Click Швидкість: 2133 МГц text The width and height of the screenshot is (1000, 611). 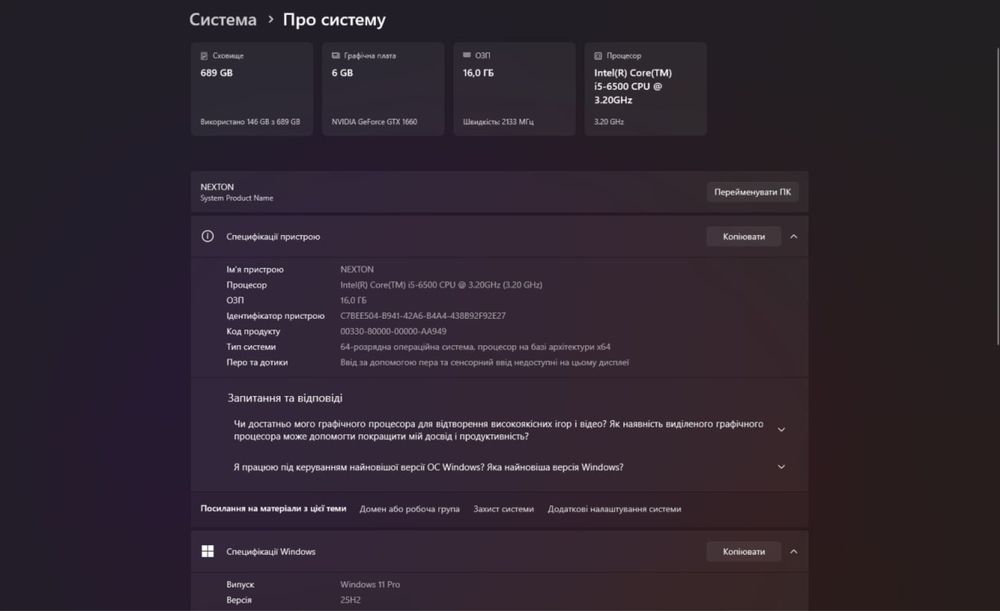pyautogui.click(x=498, y=122)
